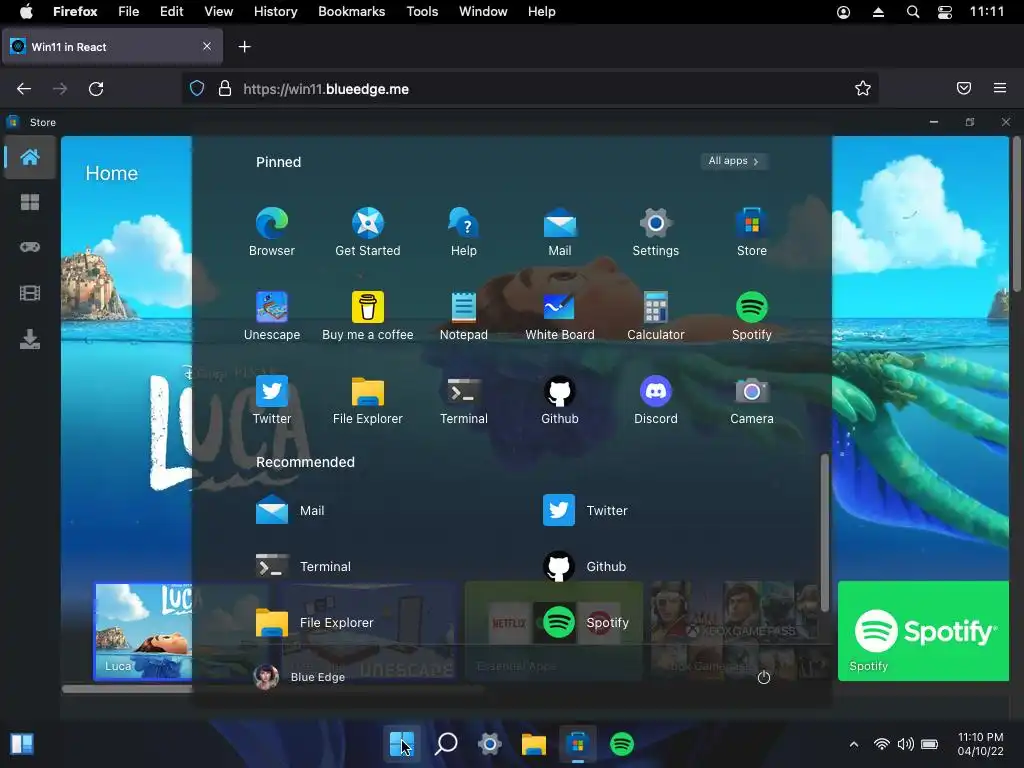Open Firefox History menu
The image size is (1024, 768).
click(275, 12)
